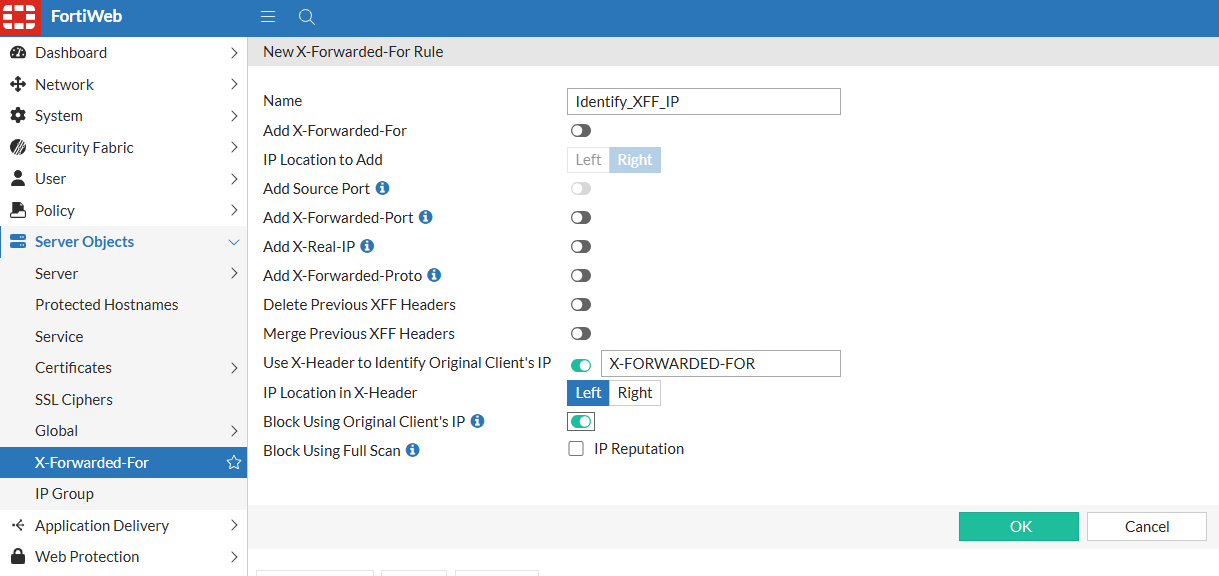The image size is (1219, 576).
Task: Click info icon next to Add X-Forwarded-Proto
Action: [434, 275]
